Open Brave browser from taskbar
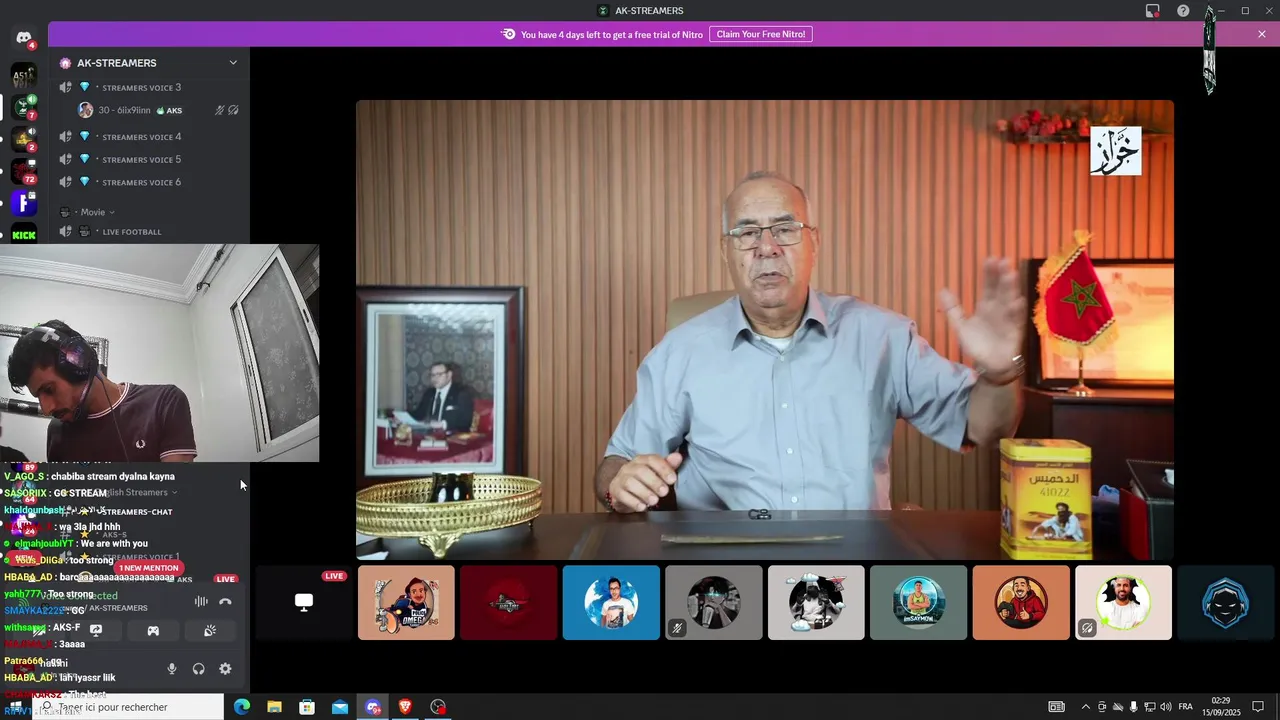Viewport: 1280px width, 720px height. coord(405,707)
